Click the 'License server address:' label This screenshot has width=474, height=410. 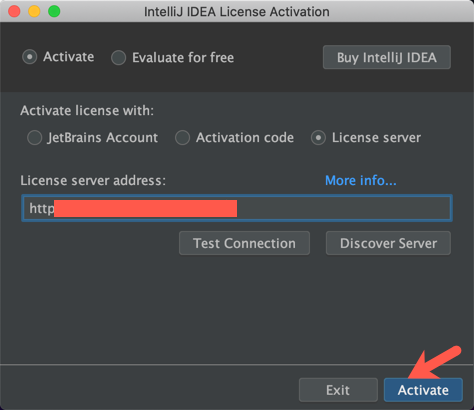pyautogui.click(x=93, y=180)
